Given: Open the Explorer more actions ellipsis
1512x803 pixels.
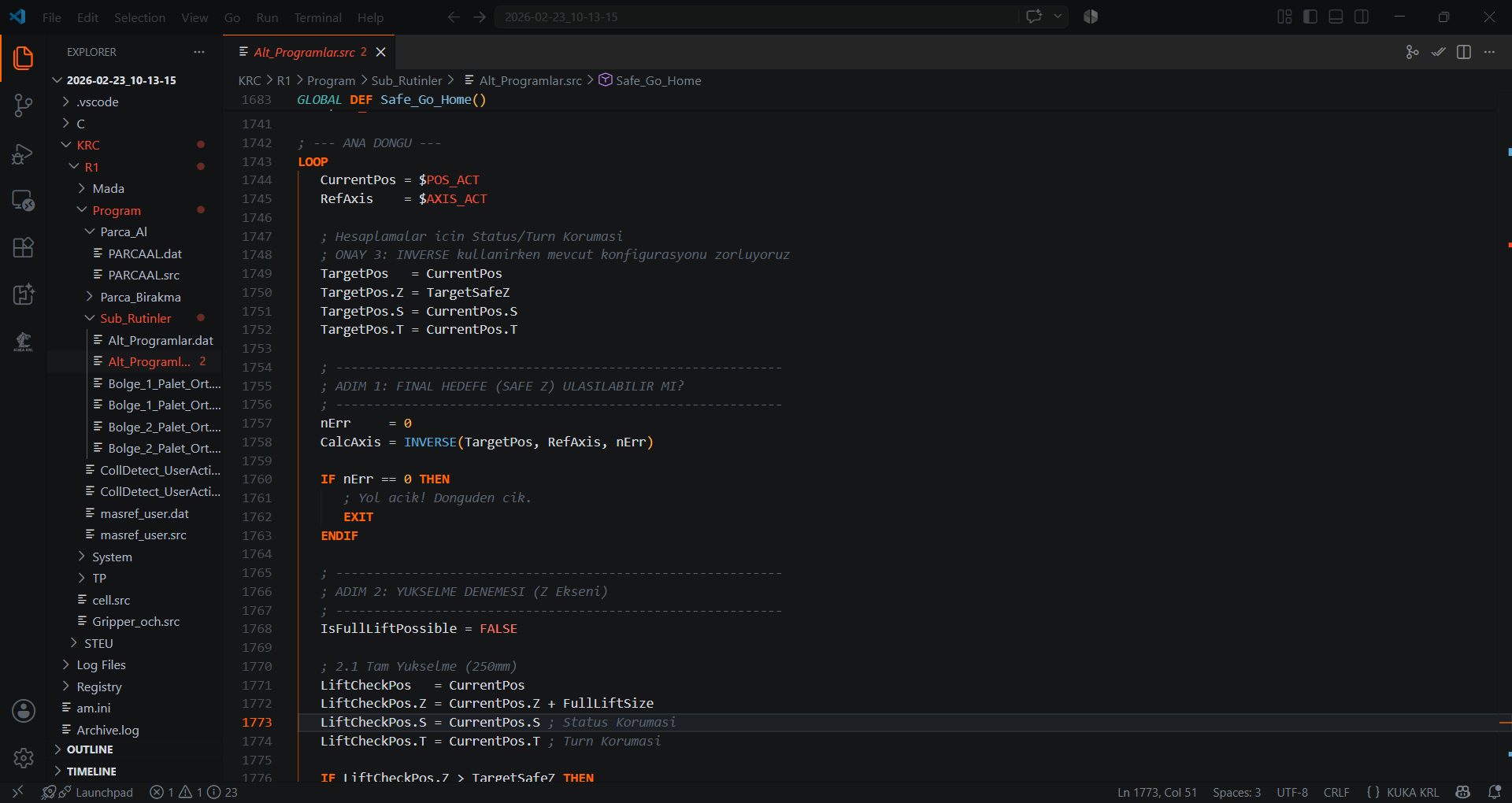Looking at the screenshot, I should [199, 52].
